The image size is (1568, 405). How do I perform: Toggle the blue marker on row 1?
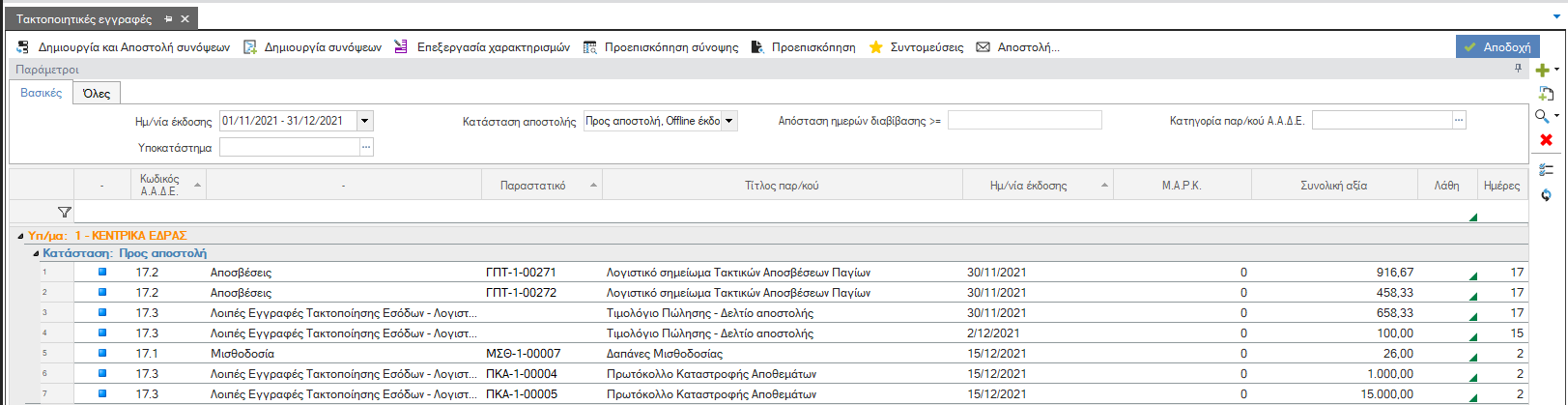coord(102,272)
